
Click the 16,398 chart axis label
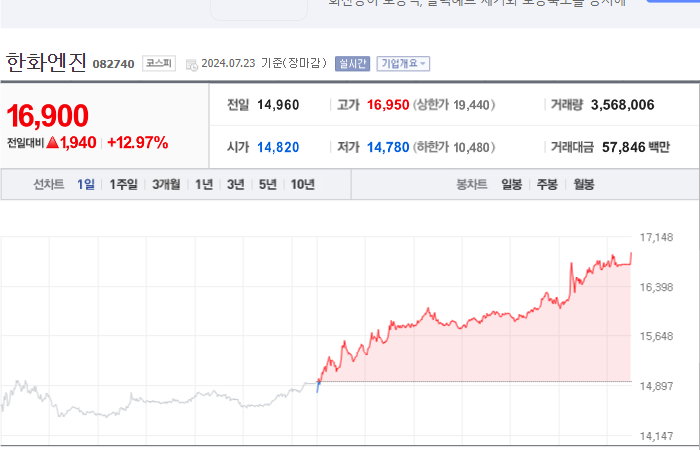[656, 287]
